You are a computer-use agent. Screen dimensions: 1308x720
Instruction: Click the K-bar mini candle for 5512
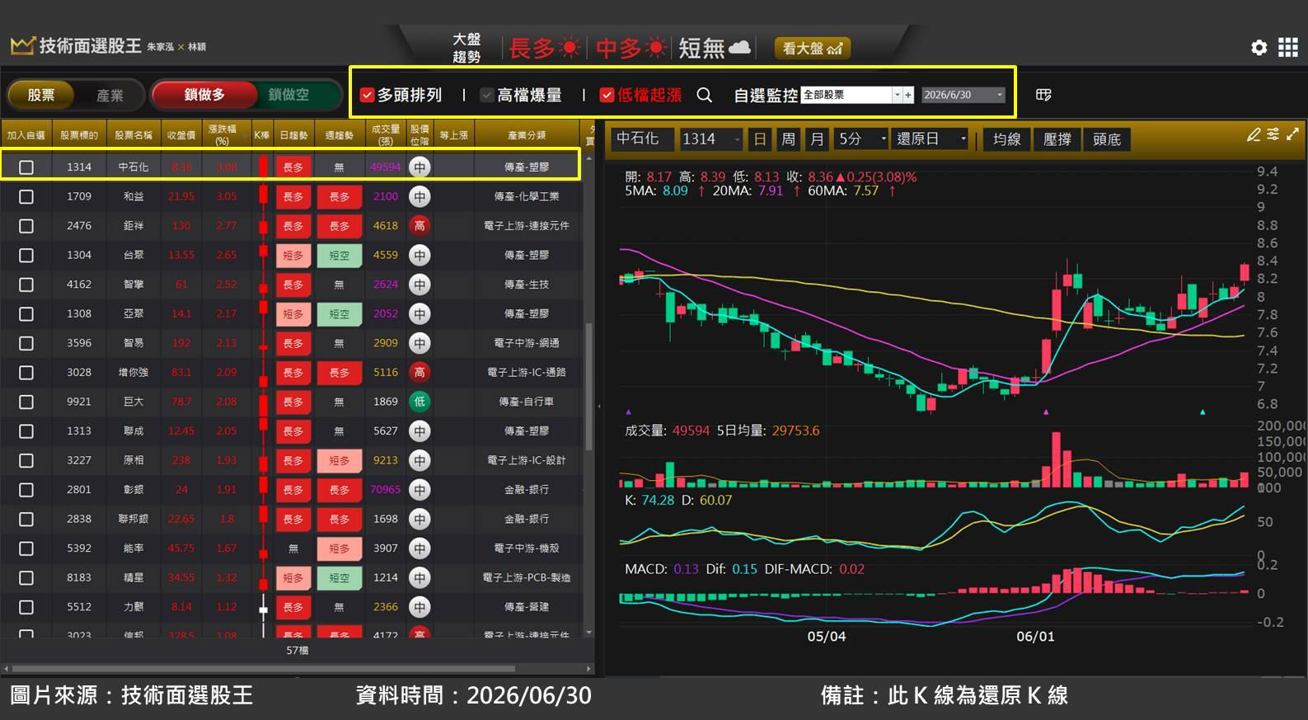pos(263,607)
